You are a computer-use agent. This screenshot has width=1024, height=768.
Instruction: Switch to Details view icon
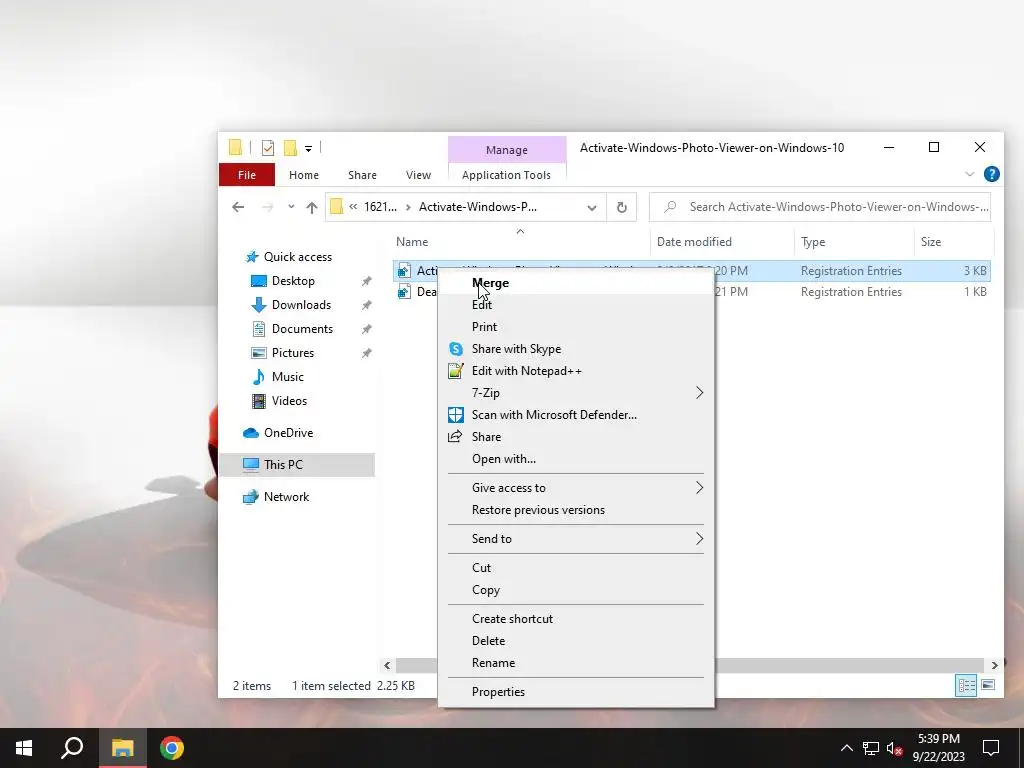(966, 686)
